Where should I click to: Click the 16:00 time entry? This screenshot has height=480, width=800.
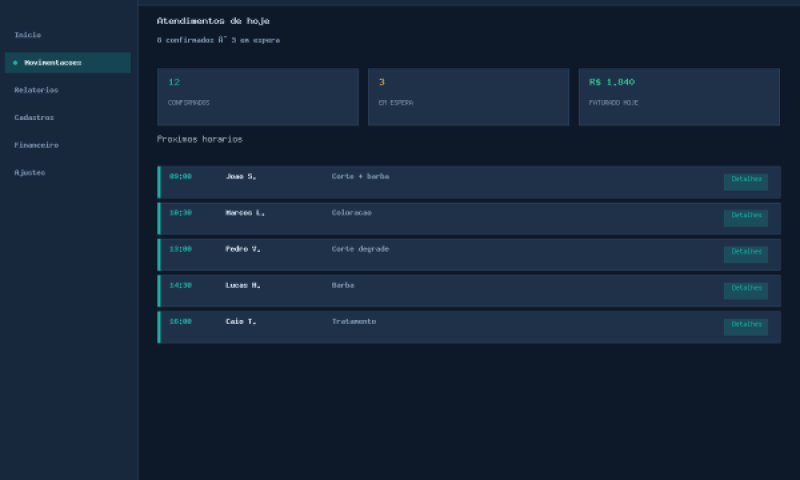pyautogui.click(x=181, y=321)
